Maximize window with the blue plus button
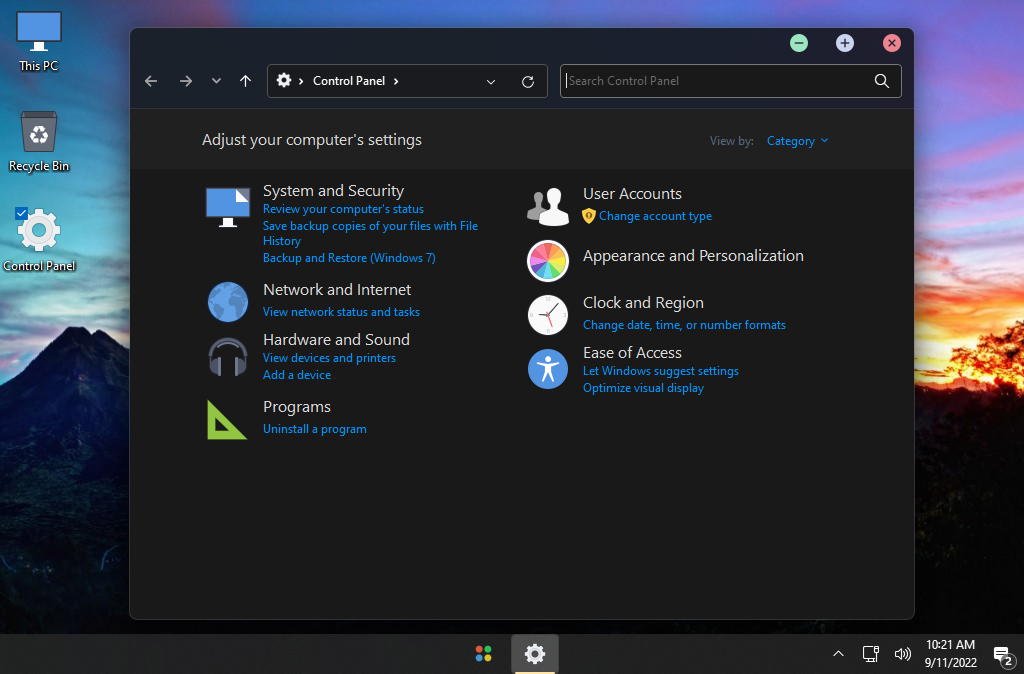This screenshot has width=1024, height=674. click(845, 43)
